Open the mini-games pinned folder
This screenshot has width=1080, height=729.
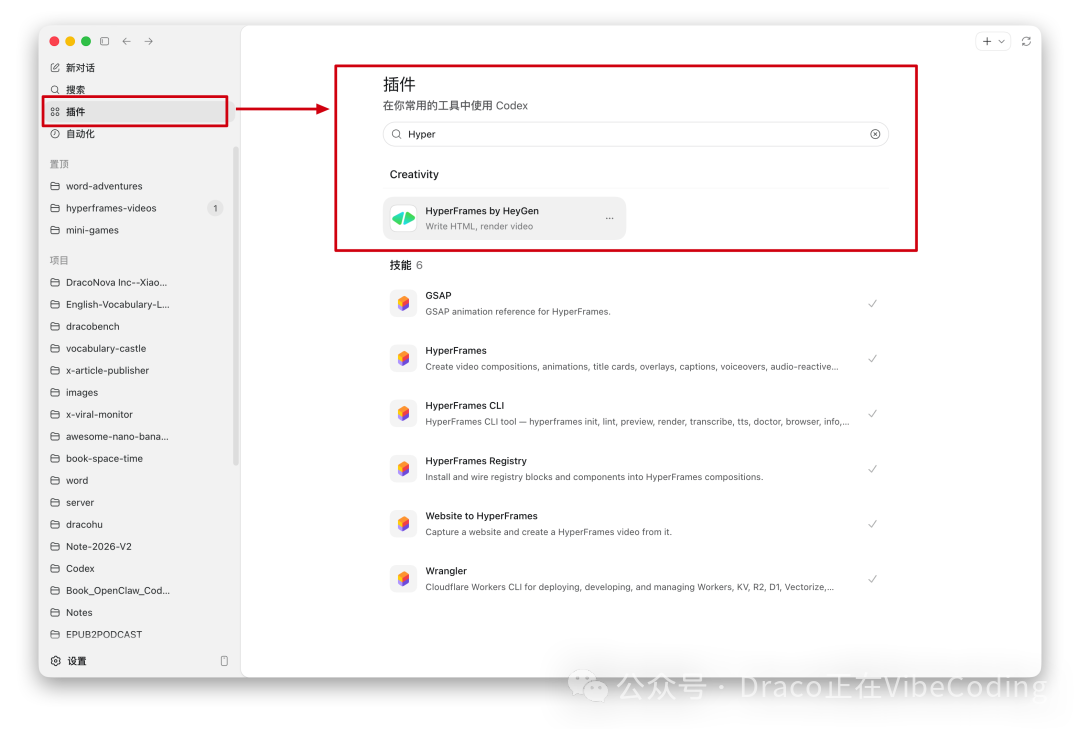pyautogui.click(x=137, y=230)
